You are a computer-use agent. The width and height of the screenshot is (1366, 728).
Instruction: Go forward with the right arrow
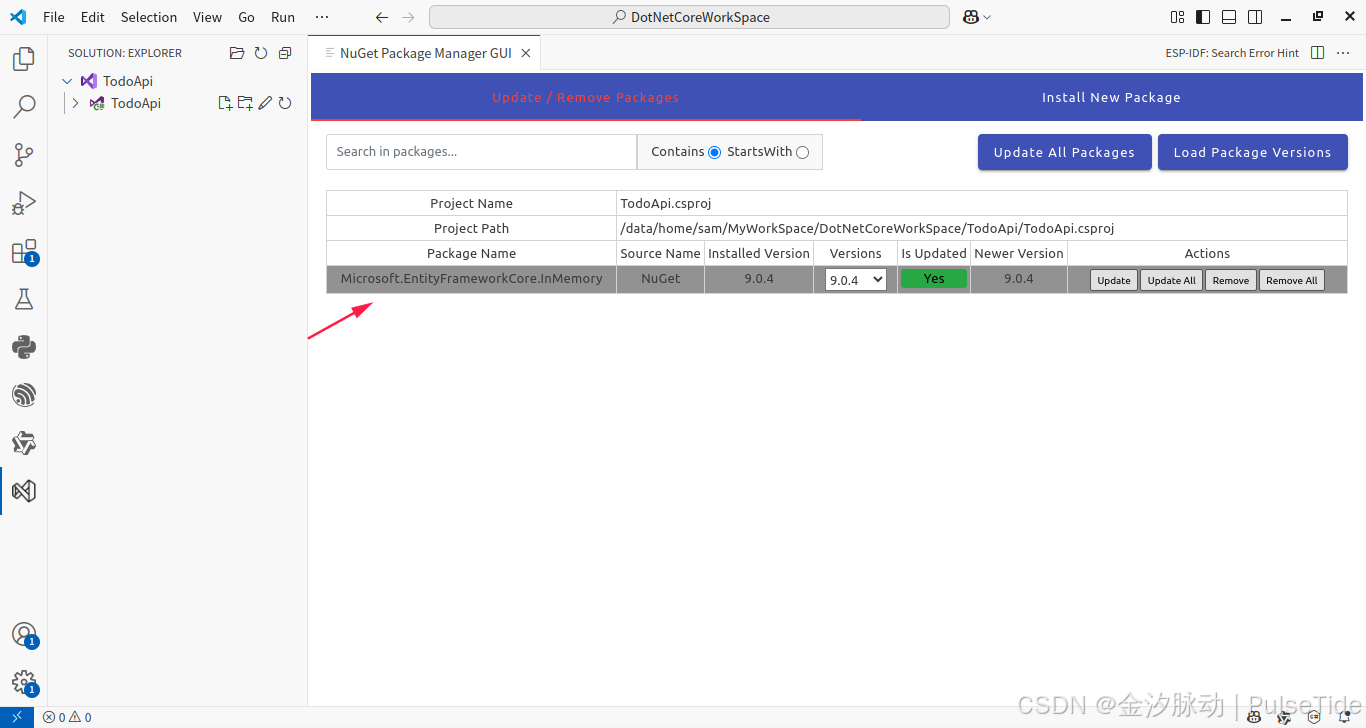click(x=408, y=17)
